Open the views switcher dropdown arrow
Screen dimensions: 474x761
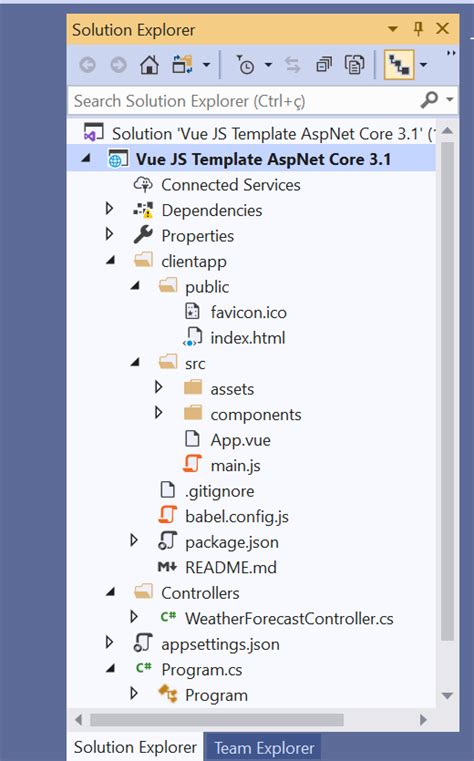click(x=206, y=65)
